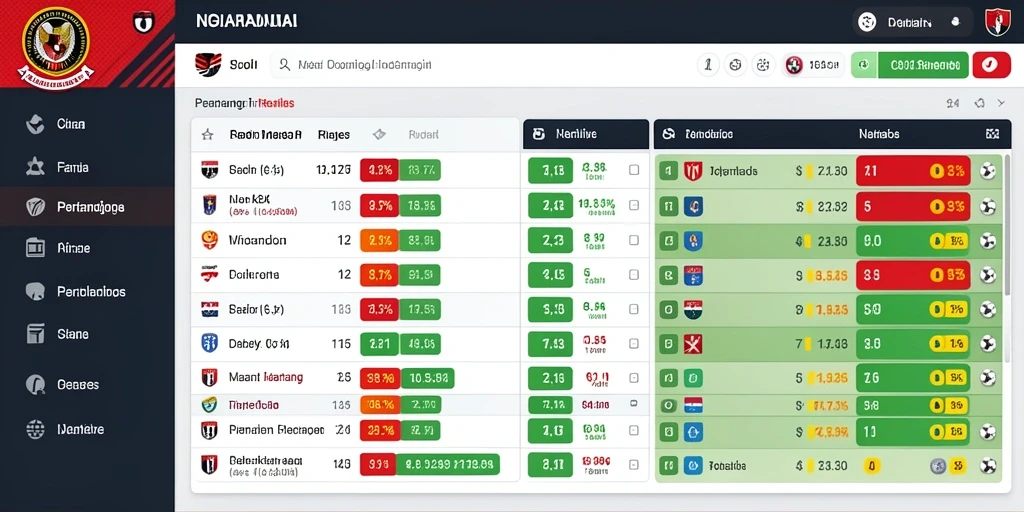Click the red round-icon button at toolbar end

coord(991,65)
